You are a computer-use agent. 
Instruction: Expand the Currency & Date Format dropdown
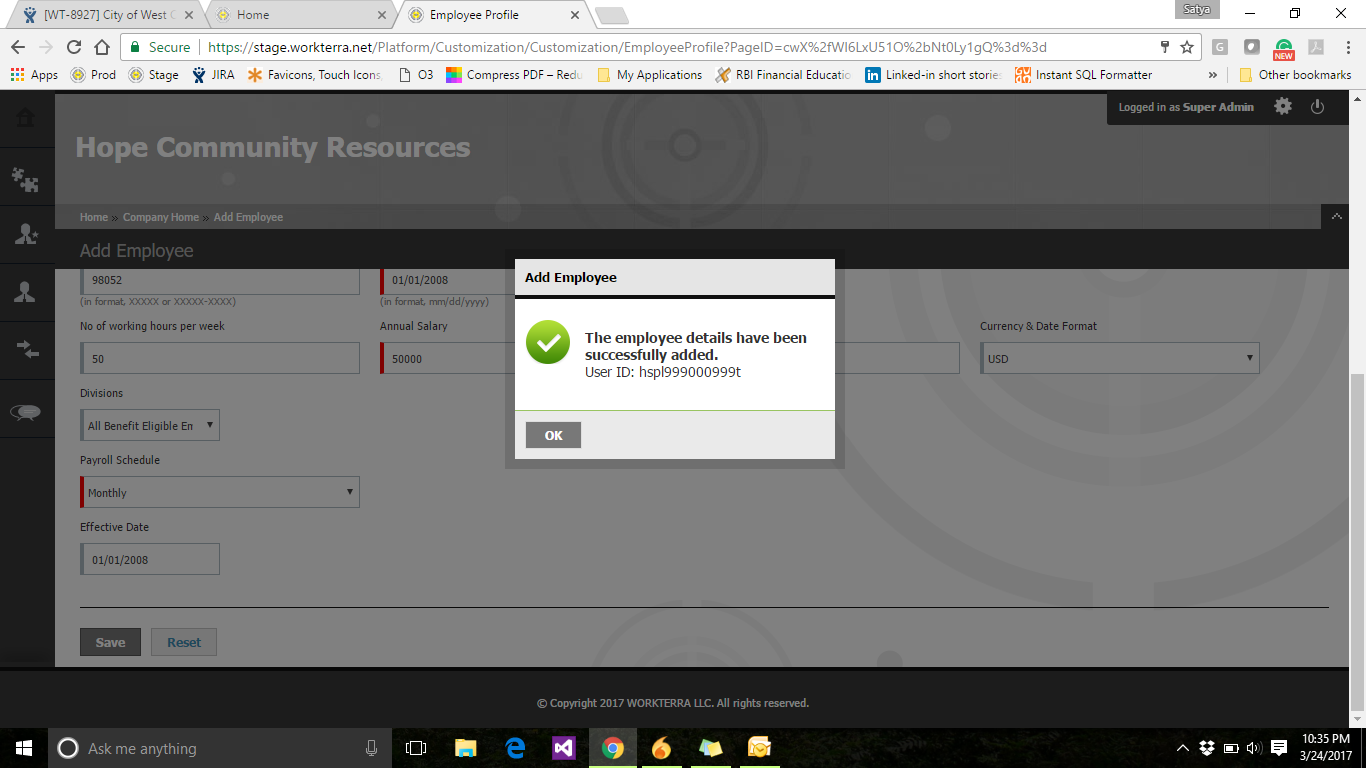(1119, 358)
